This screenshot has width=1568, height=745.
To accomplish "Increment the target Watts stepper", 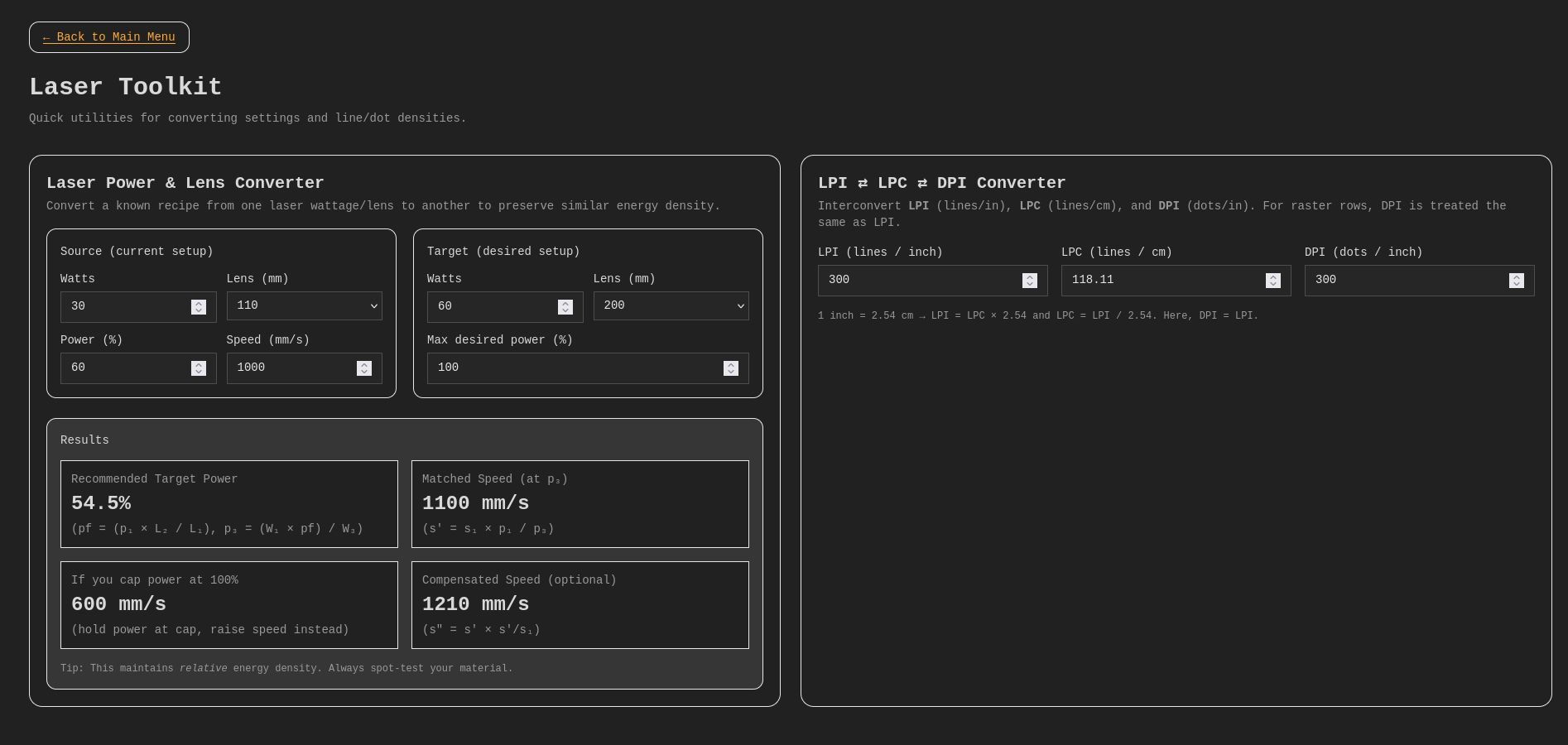I will pyautogui.click(x=565, y=304).
